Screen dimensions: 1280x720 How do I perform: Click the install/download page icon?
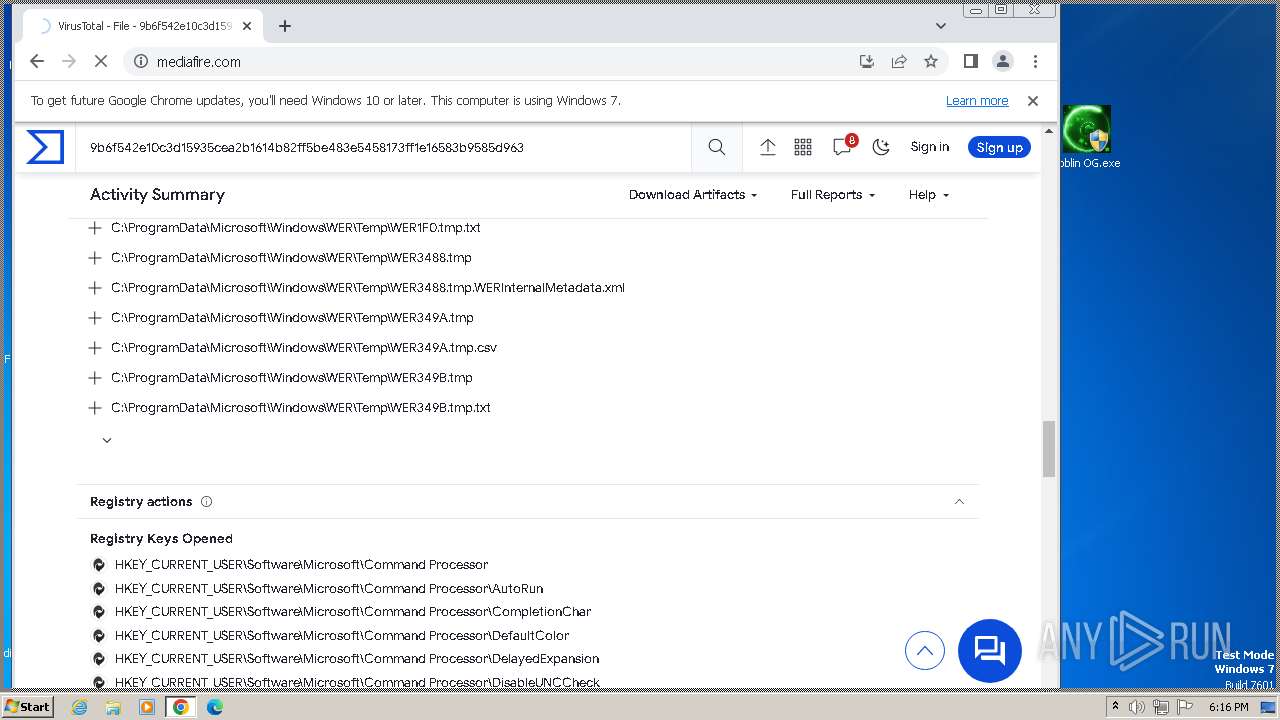(867, 61)
